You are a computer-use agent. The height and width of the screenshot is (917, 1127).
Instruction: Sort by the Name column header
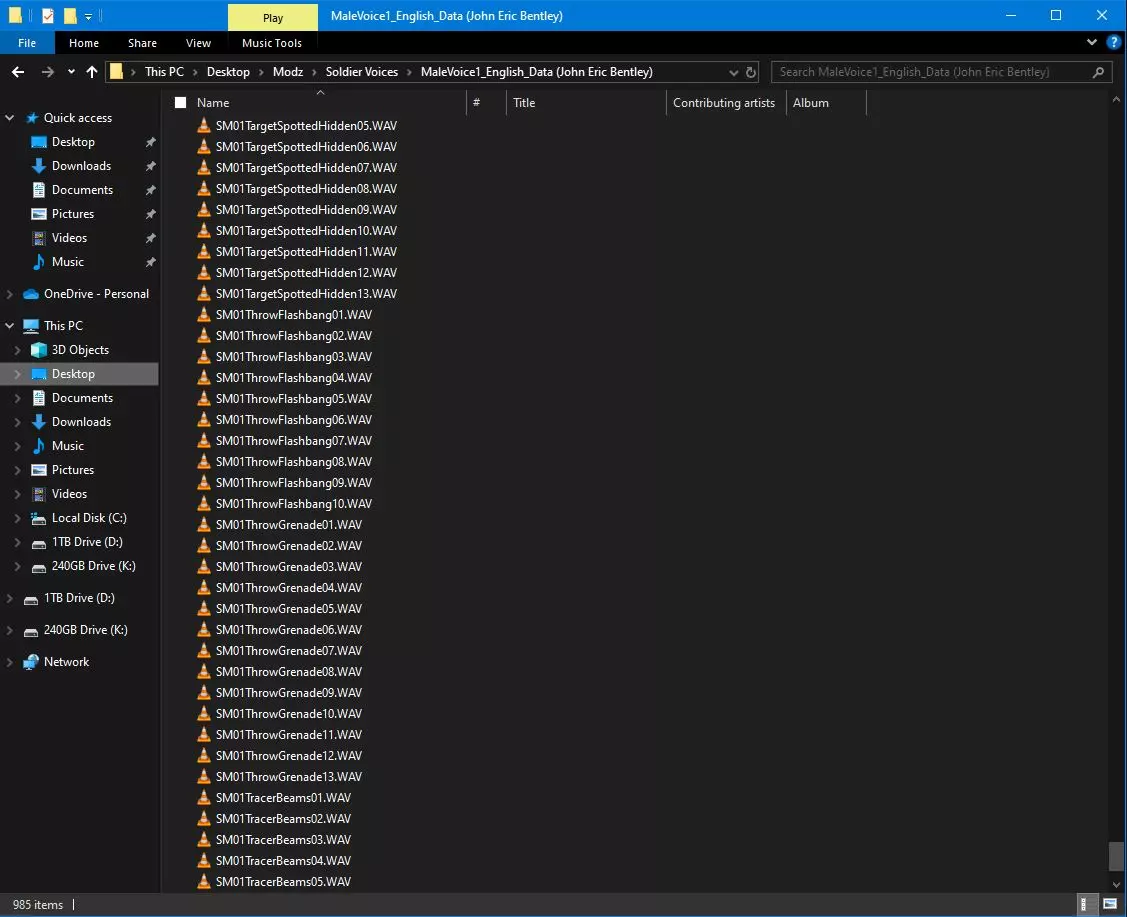(x=213, y=103)
